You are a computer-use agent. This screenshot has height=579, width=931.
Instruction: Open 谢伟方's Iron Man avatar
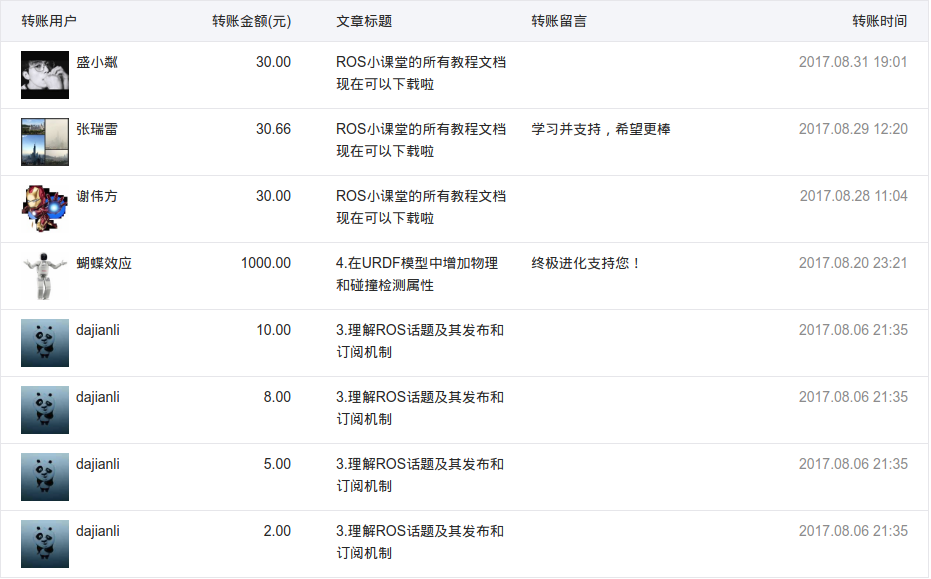click(45, 209)
